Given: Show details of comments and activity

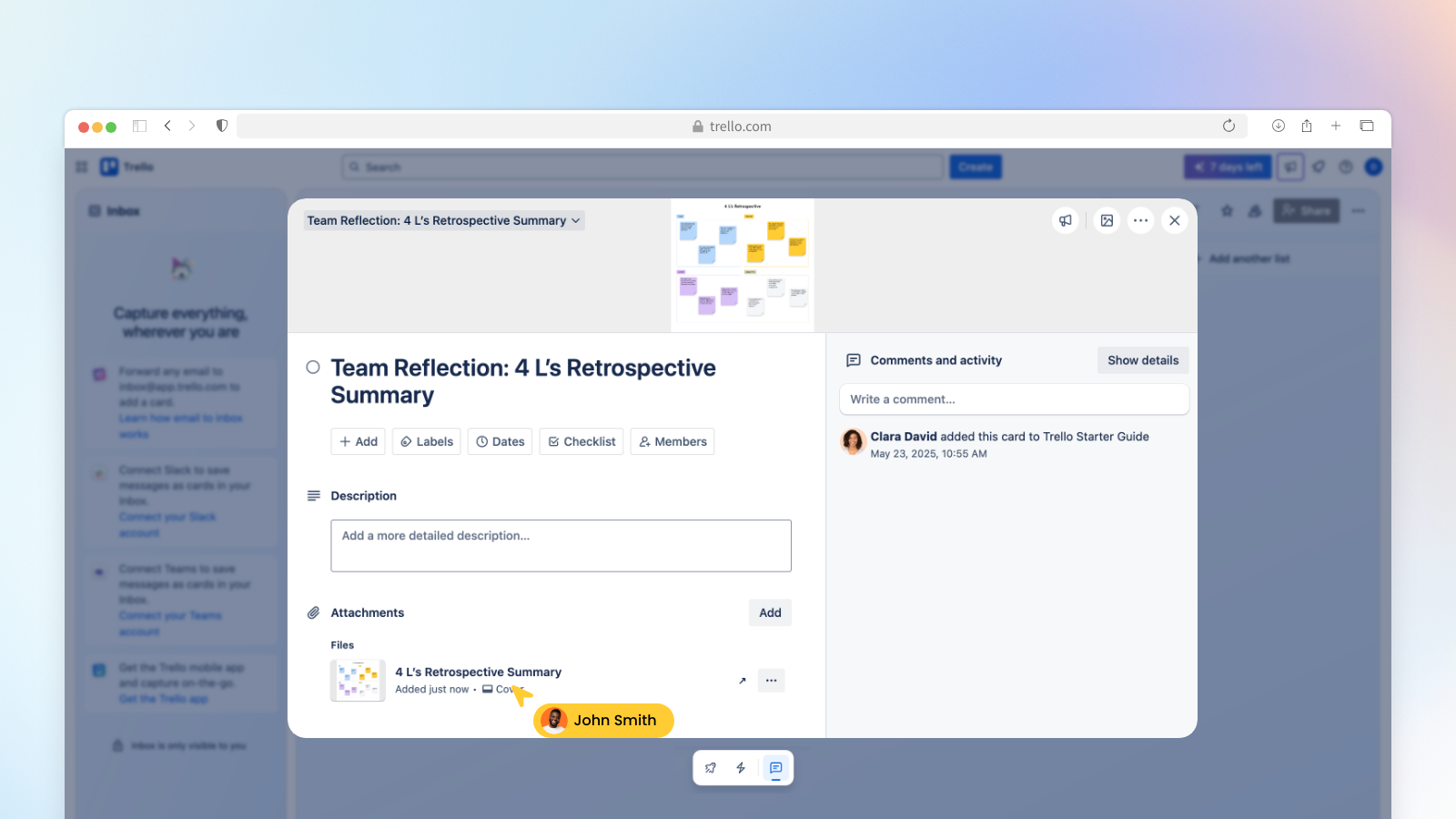Looking at the screenshot, I should click(x=1142, y=359).
